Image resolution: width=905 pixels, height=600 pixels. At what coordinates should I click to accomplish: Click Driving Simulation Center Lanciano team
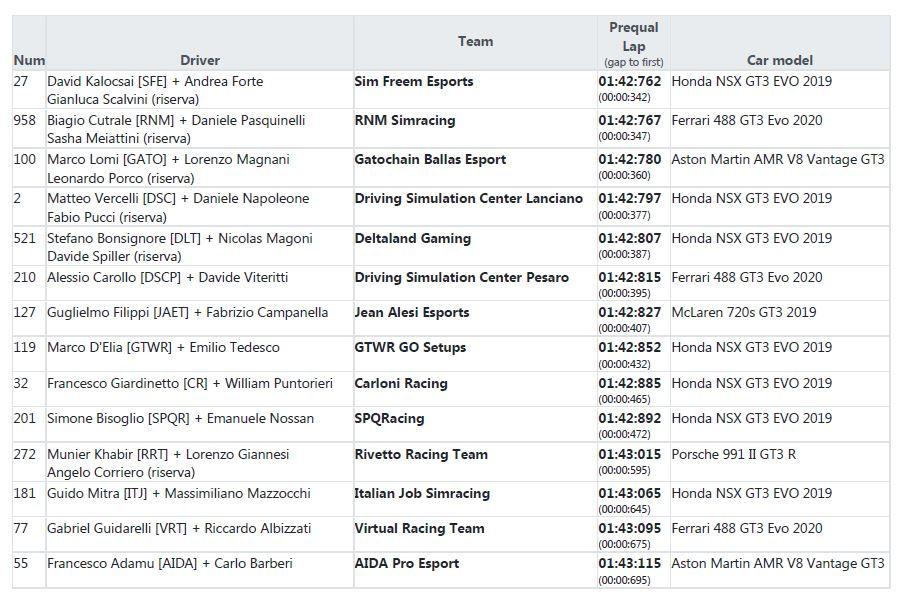pyautogui.click(x=469, y=198)
